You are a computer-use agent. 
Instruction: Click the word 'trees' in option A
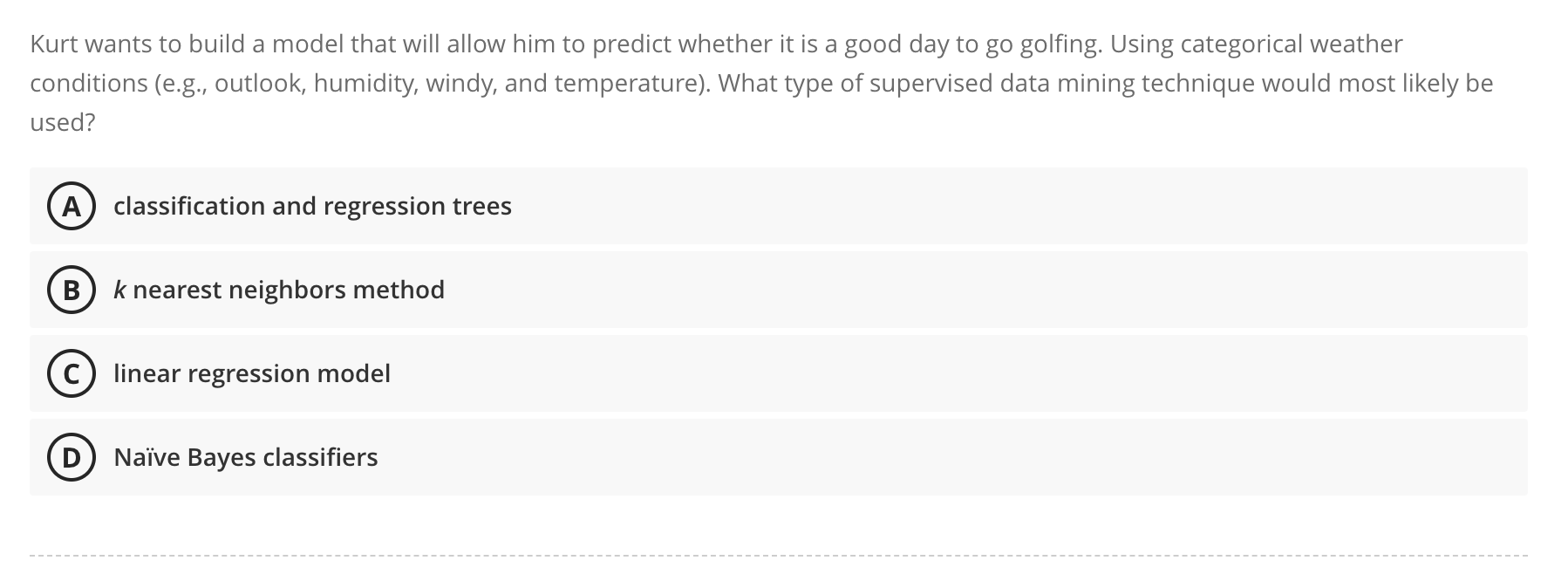481,206
